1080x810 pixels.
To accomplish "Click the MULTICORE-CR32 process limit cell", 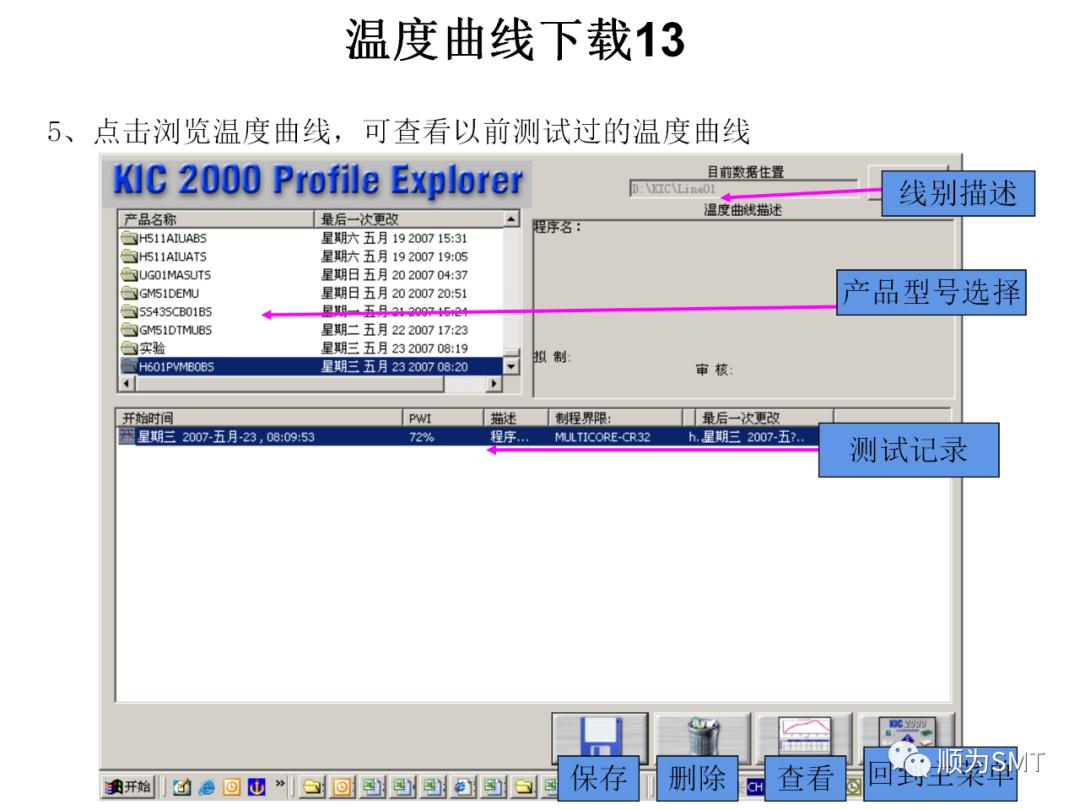I will tap(602, 437).
